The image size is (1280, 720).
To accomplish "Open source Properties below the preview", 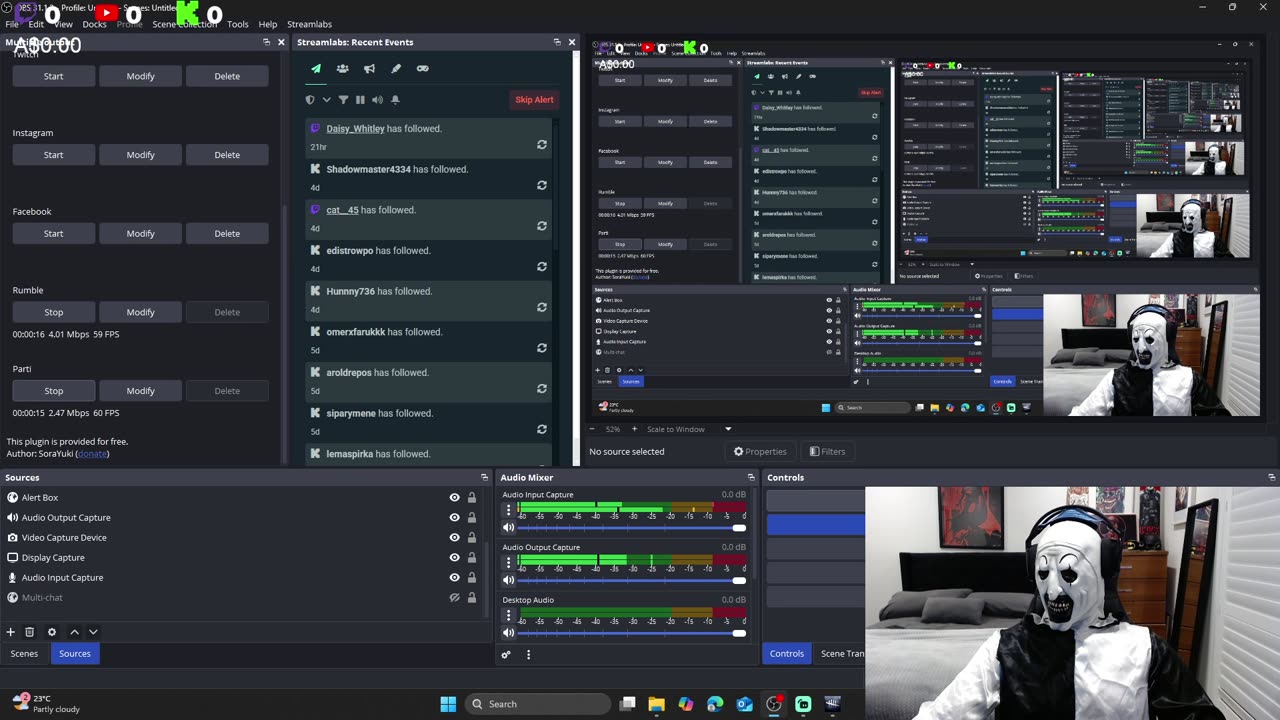I will pyautogui.click(x=760, y=452).
